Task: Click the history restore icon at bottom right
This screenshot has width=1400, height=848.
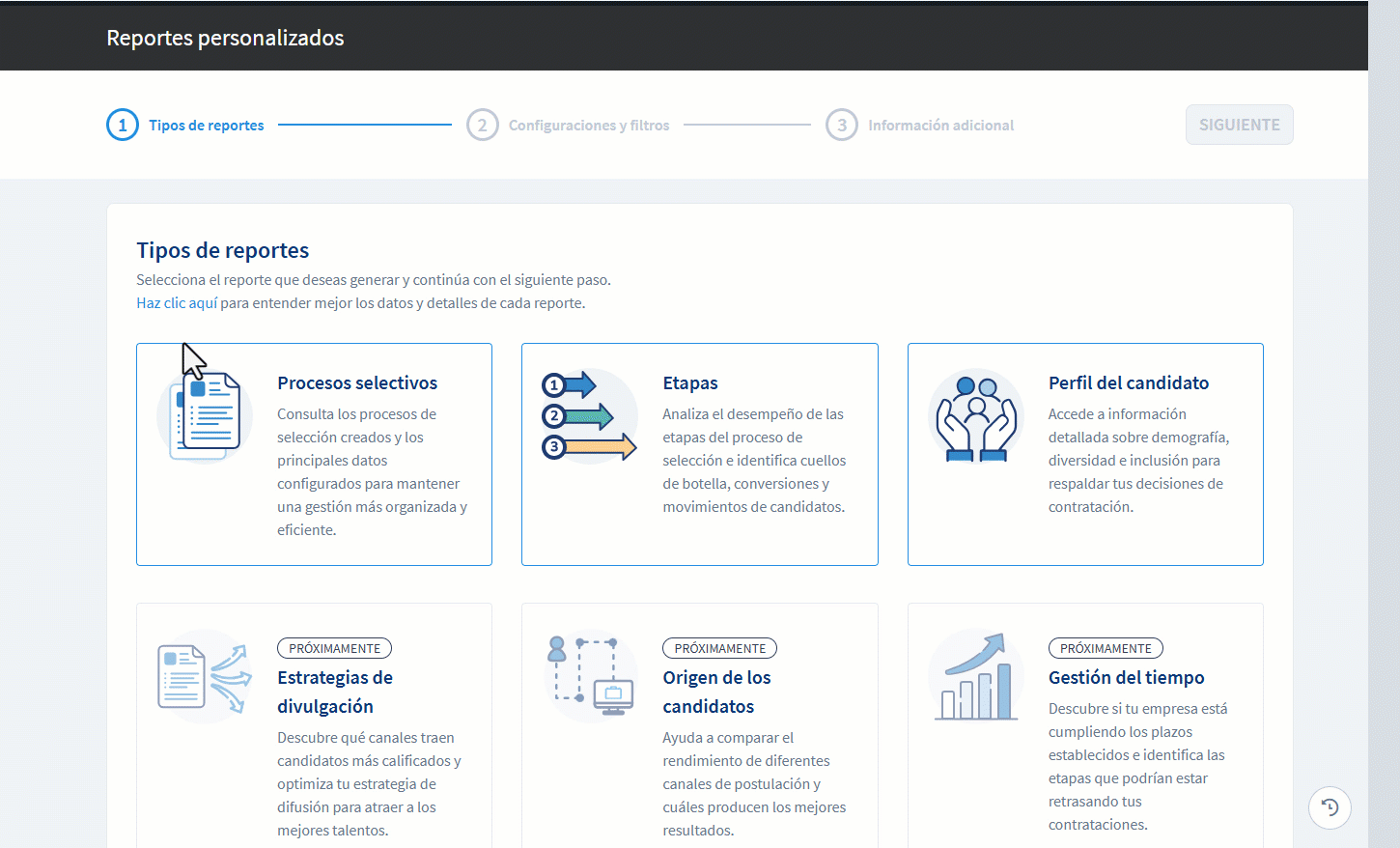Action: pos(1330,807)
